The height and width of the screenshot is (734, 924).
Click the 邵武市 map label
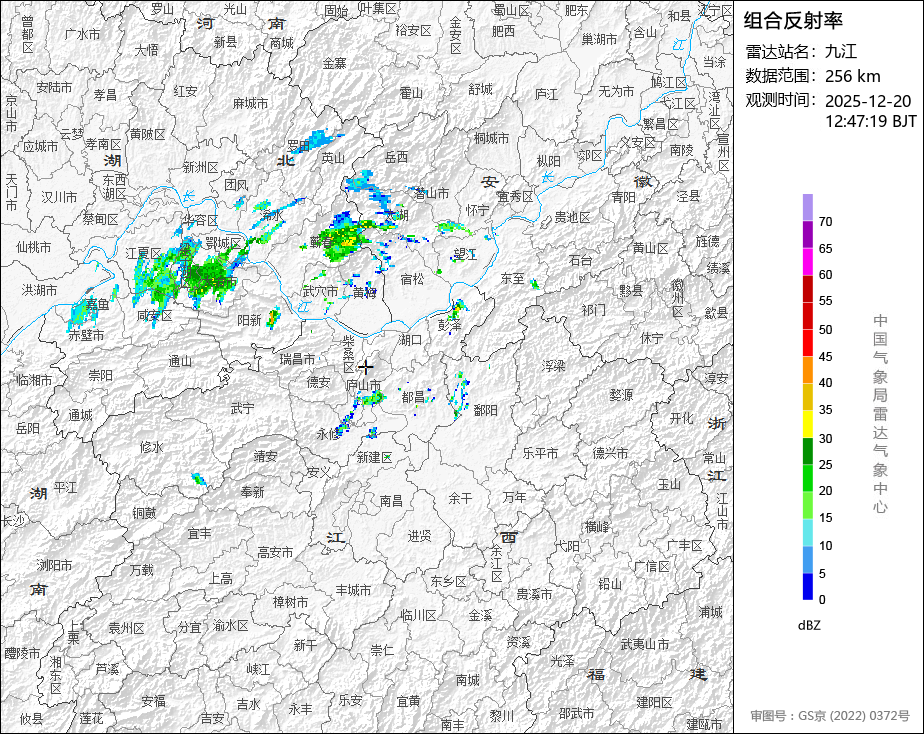point(576,714)
